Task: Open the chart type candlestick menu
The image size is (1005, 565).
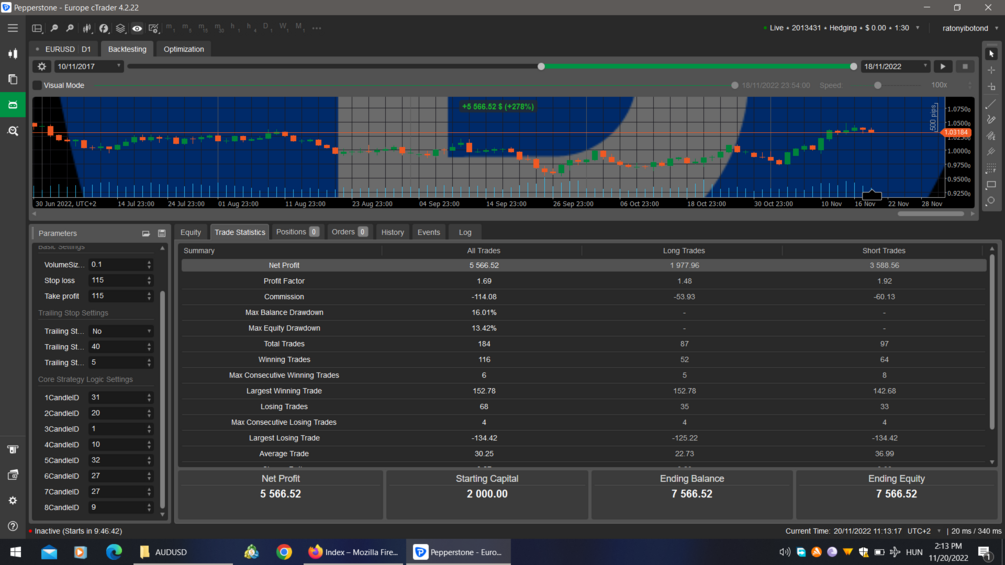Action: click(x=87, y=28)
